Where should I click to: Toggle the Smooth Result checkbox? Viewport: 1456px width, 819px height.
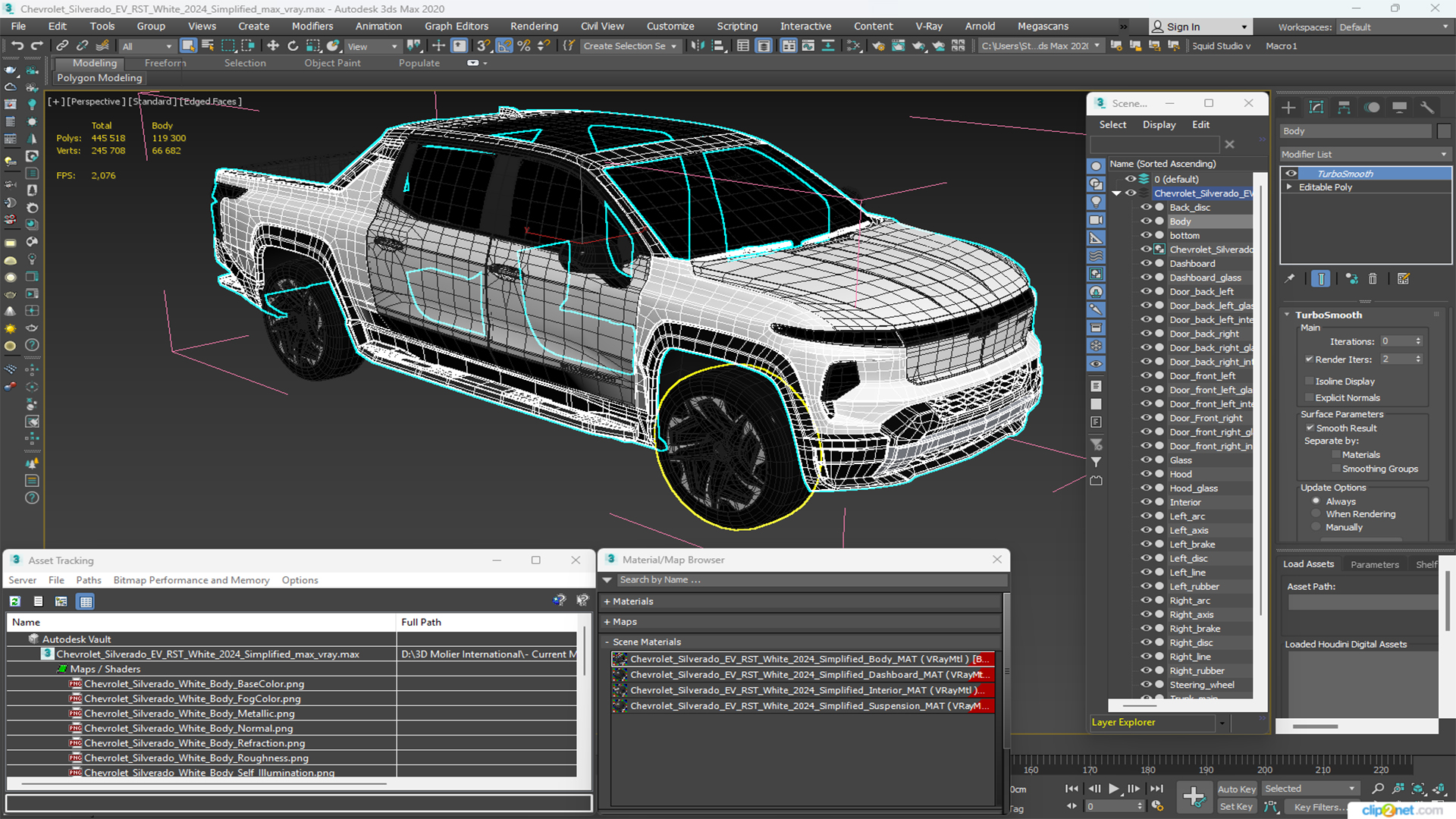coord(1310,428)
